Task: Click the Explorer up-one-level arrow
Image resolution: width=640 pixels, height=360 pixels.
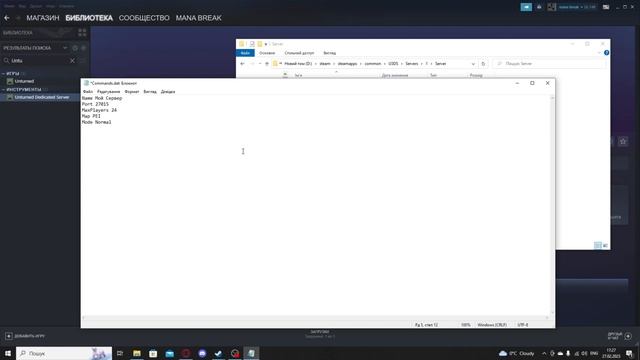Action: click(x=267, y=64)
